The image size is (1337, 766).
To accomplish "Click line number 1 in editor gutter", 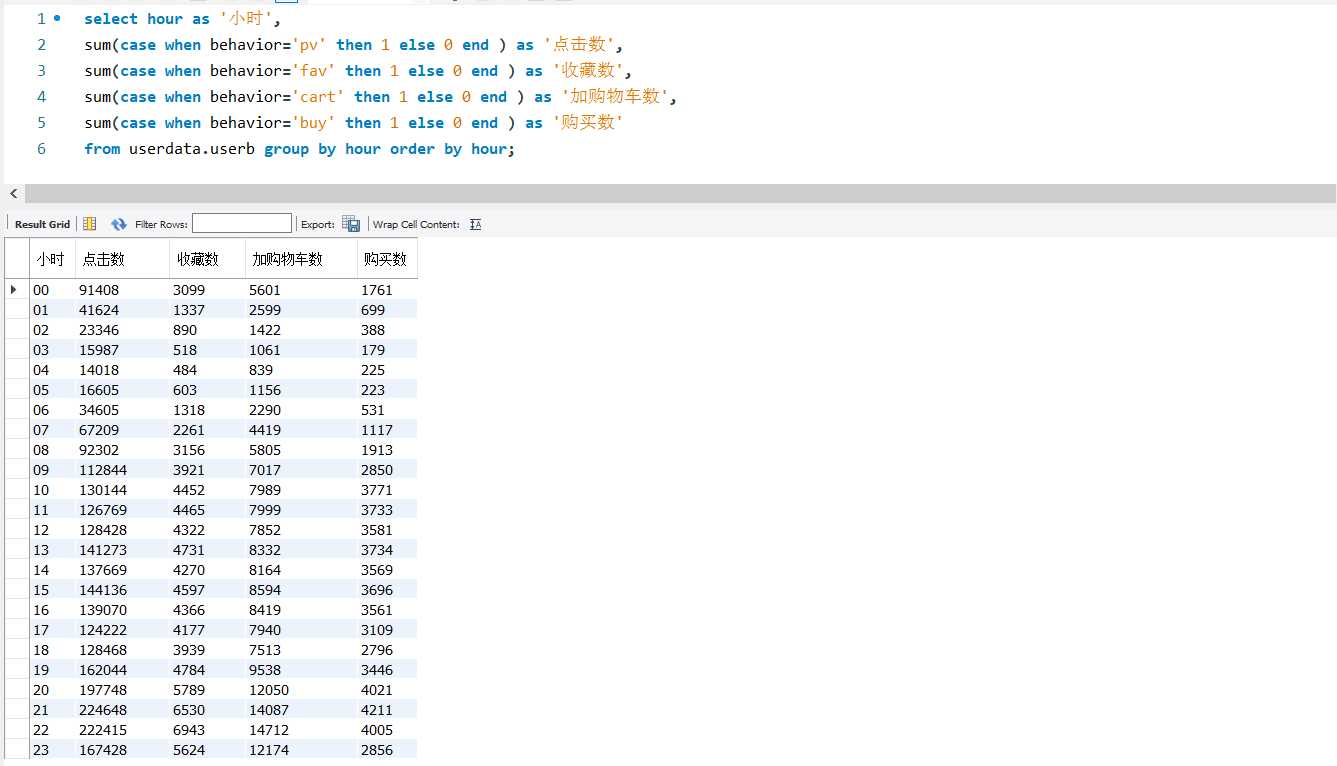I will (x=41, y=19).
